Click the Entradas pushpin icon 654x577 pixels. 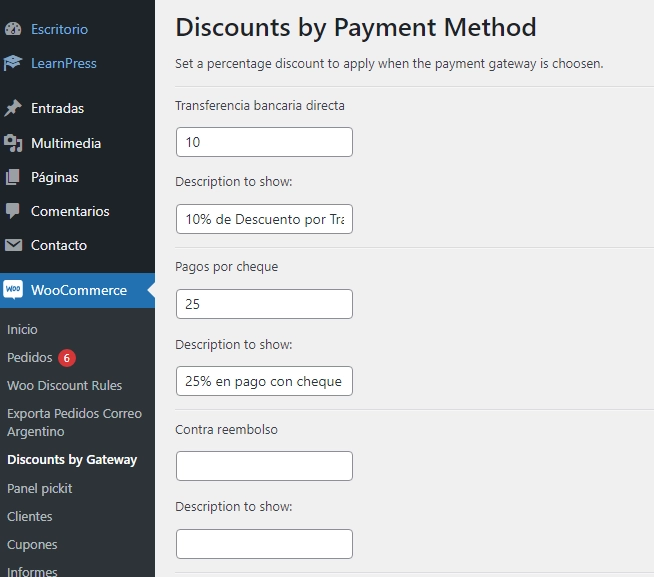click(13, 108)
